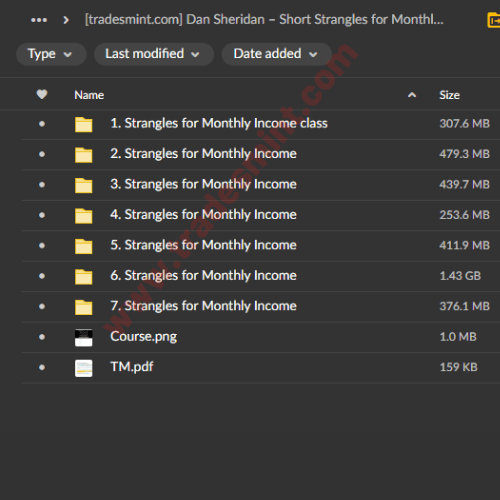Click the TM.pdf document thumbnail
Image resolution: width=500 pixels, height=500 pixels.
[x=84, y=368]
